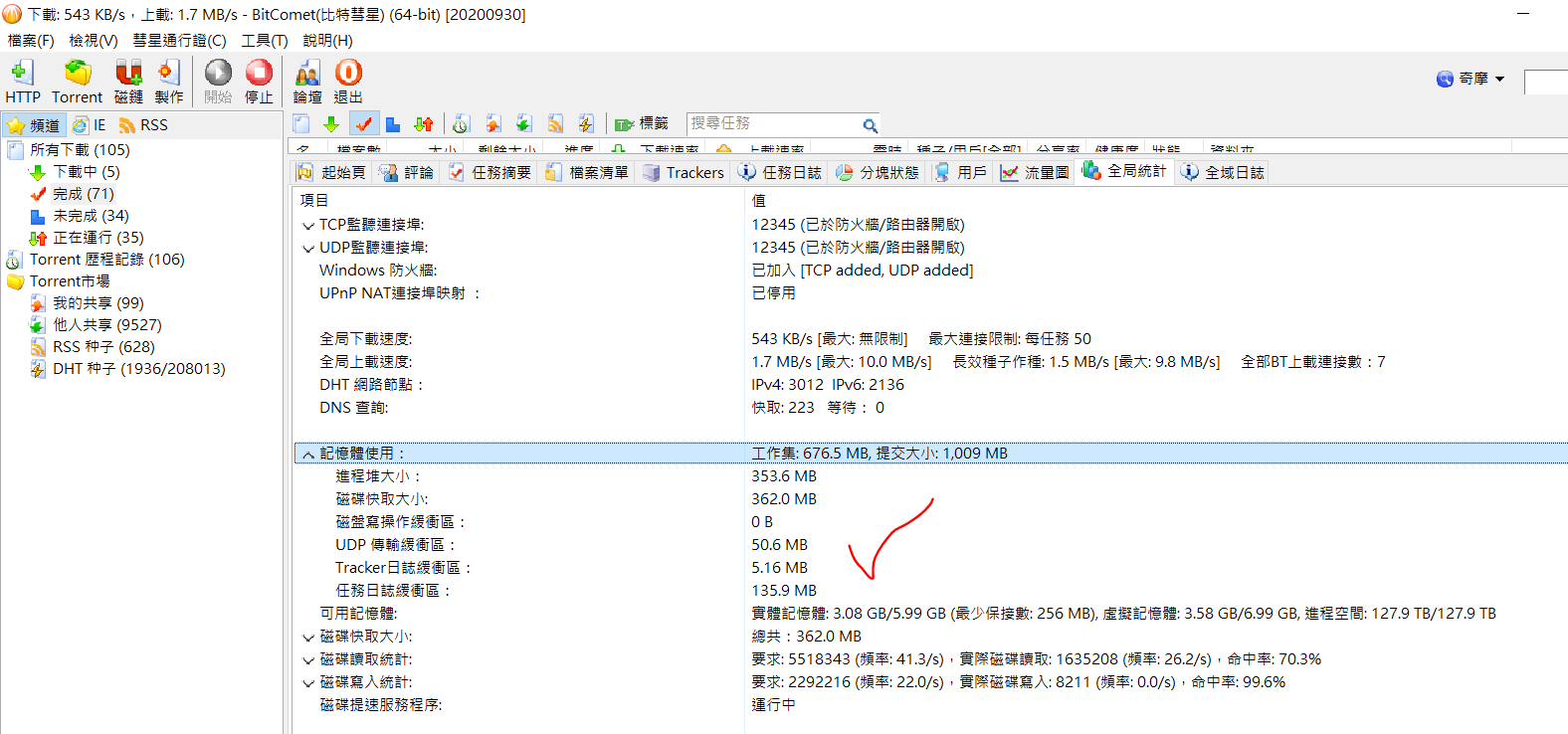
Task: Open 檔案(F) menu
Action: point(31,41)
